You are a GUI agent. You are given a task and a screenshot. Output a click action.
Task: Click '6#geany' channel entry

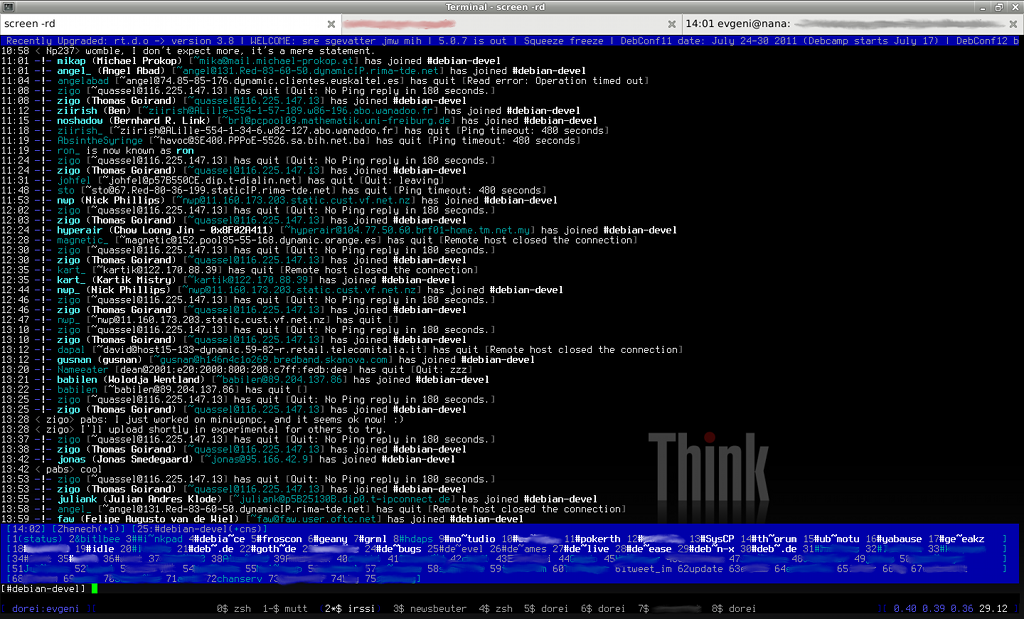(x=327, y=539)
